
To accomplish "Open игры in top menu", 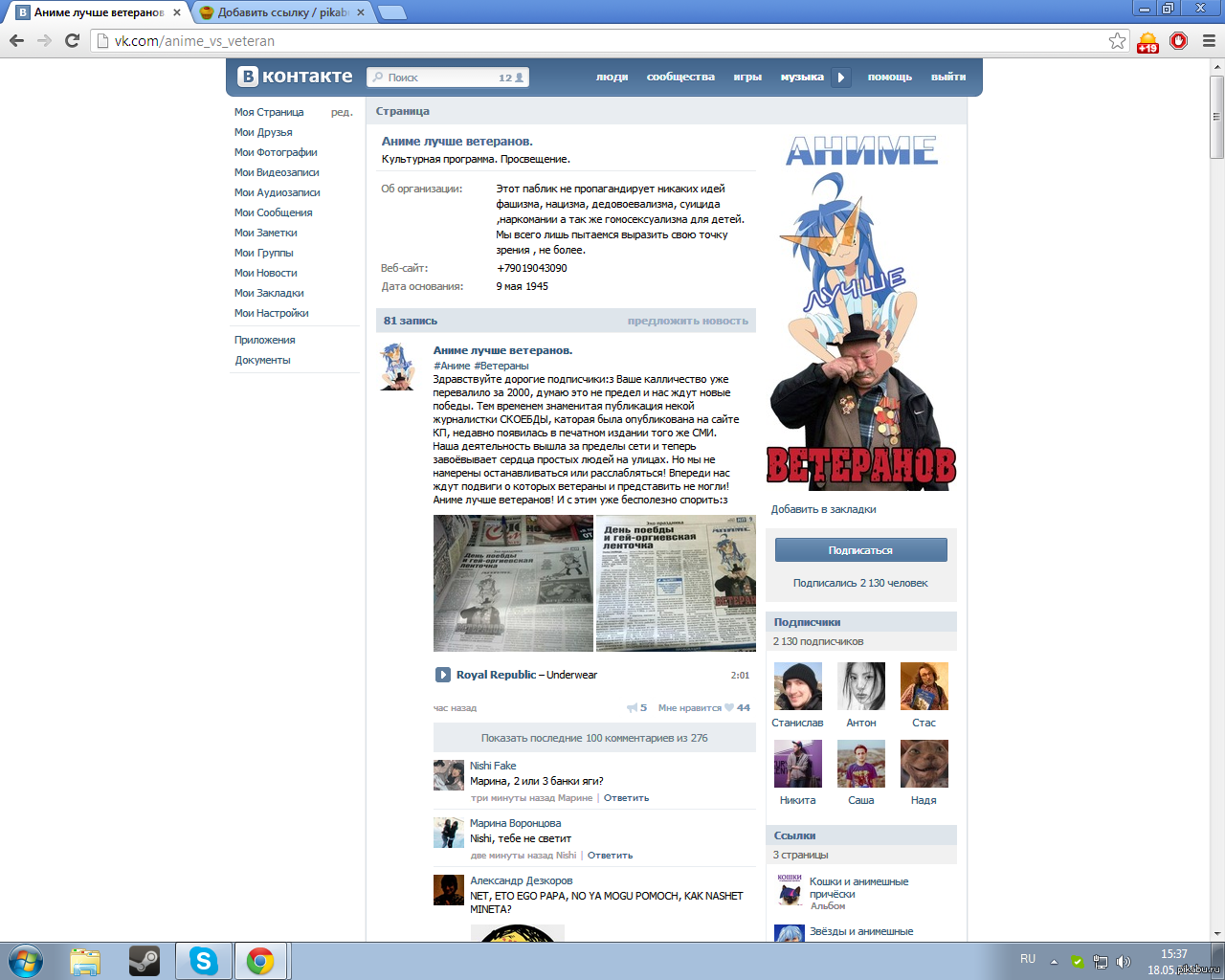I will [x=747, y=77].
